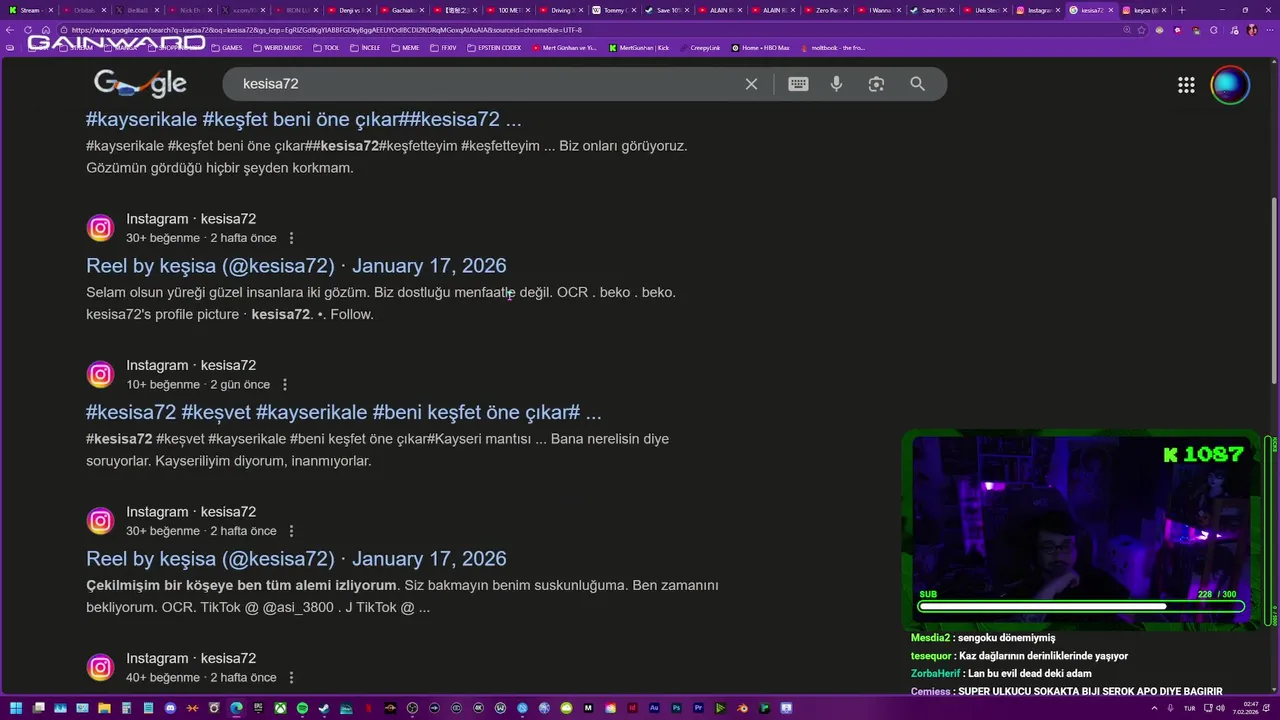Open the Windows Start menu
Screen dimensions: 1280x720
[x=16, y=708]
